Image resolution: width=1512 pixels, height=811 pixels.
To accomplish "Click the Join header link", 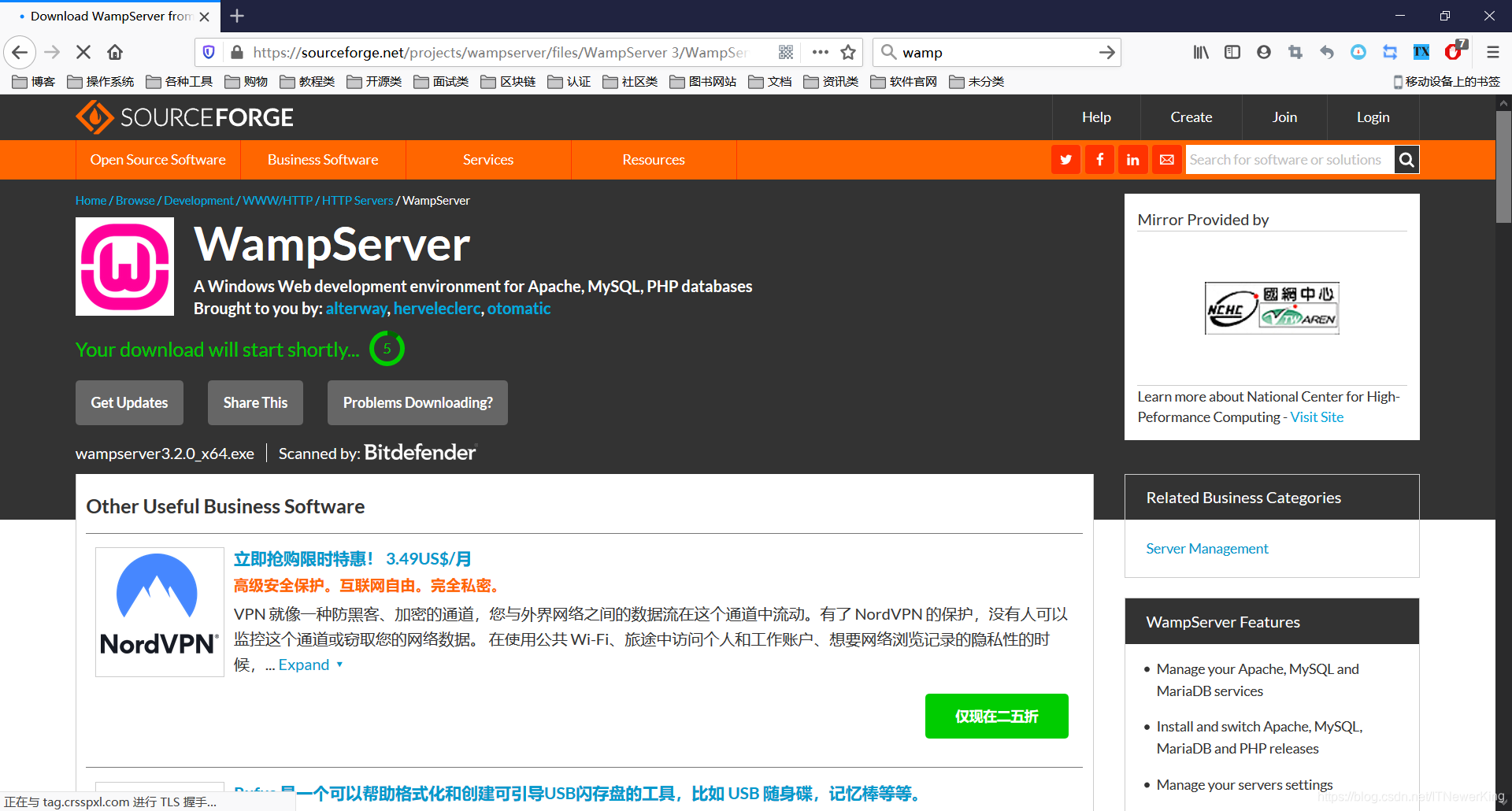I will [1284, 117].
